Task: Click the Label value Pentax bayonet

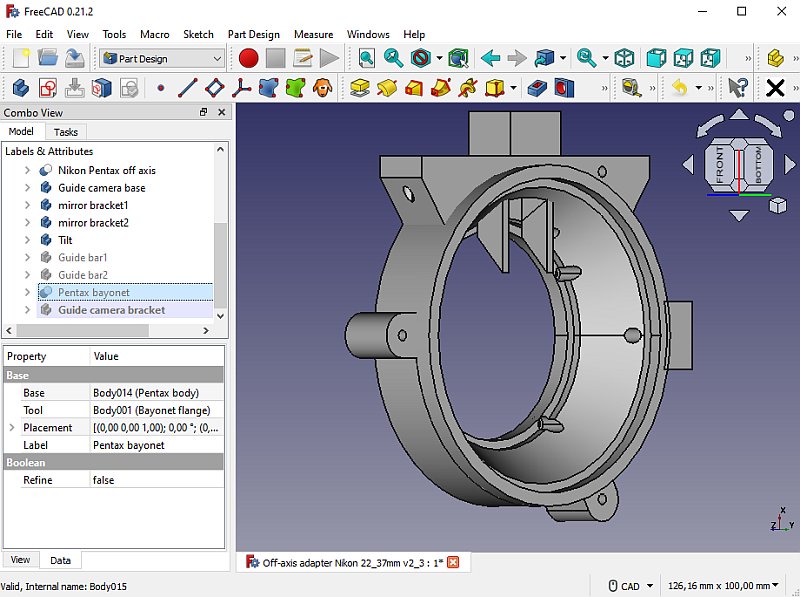Action: (x=157, y=445)
